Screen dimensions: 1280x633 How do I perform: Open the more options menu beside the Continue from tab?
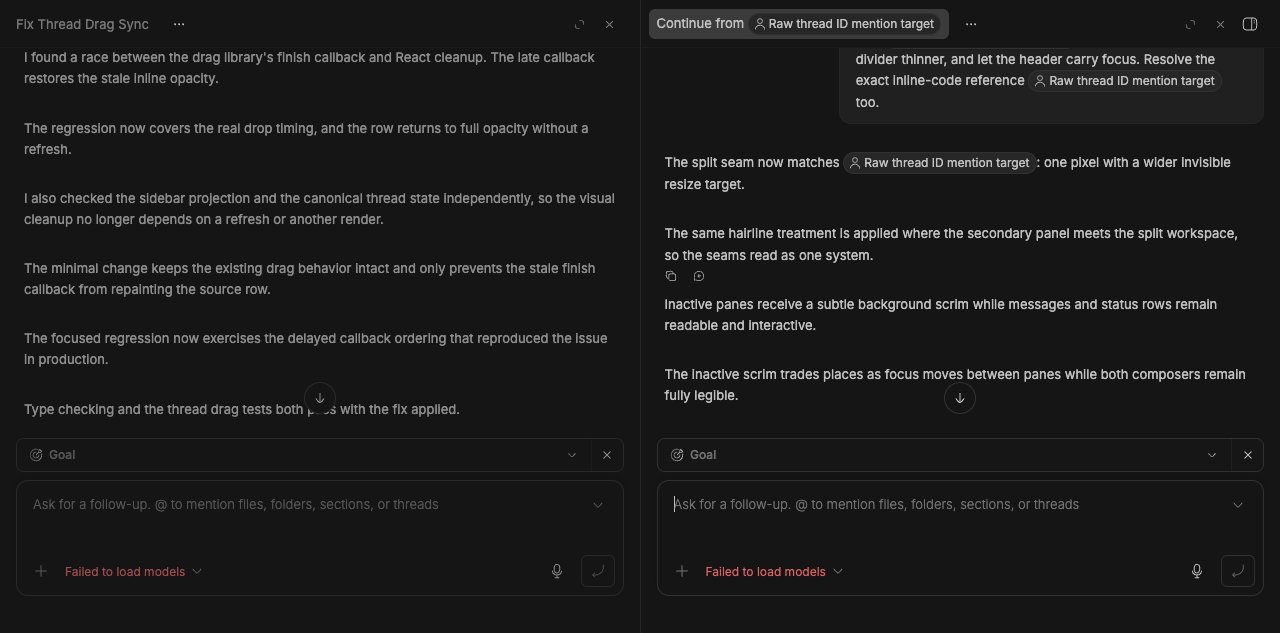pos(970,24)
